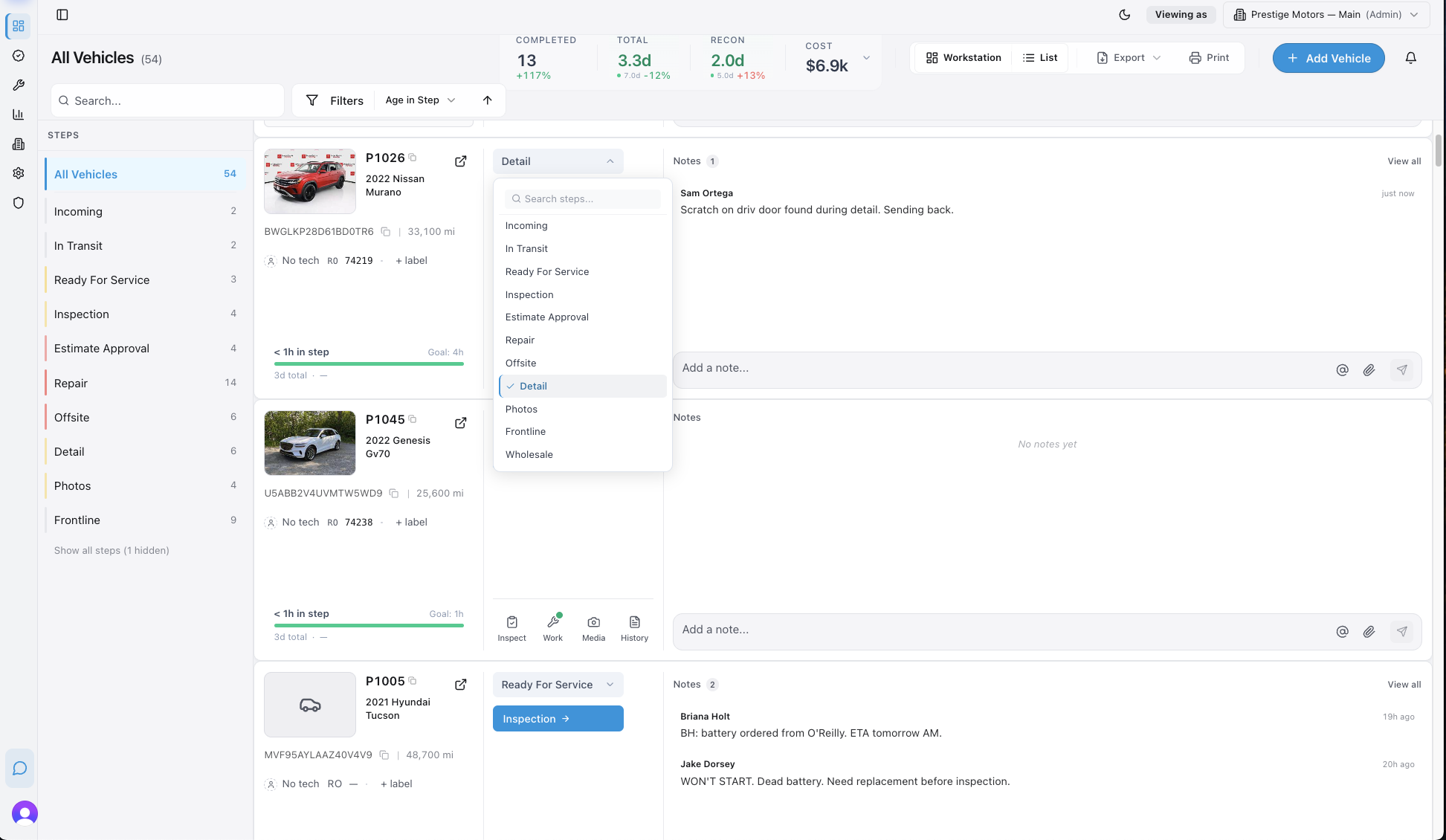Open the Media camera icon for P1045
This screenshot has width=1446, height=840.
pyautogui.click(x=593, y=628)
